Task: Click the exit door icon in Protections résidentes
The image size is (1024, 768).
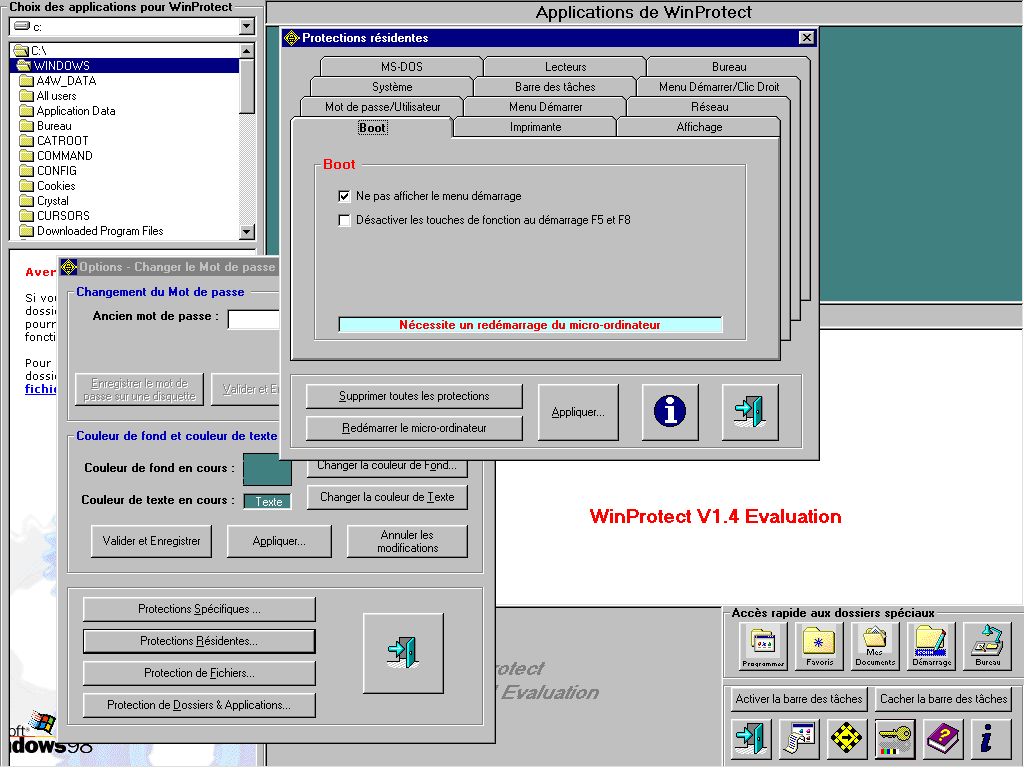Action: point(749,412)
